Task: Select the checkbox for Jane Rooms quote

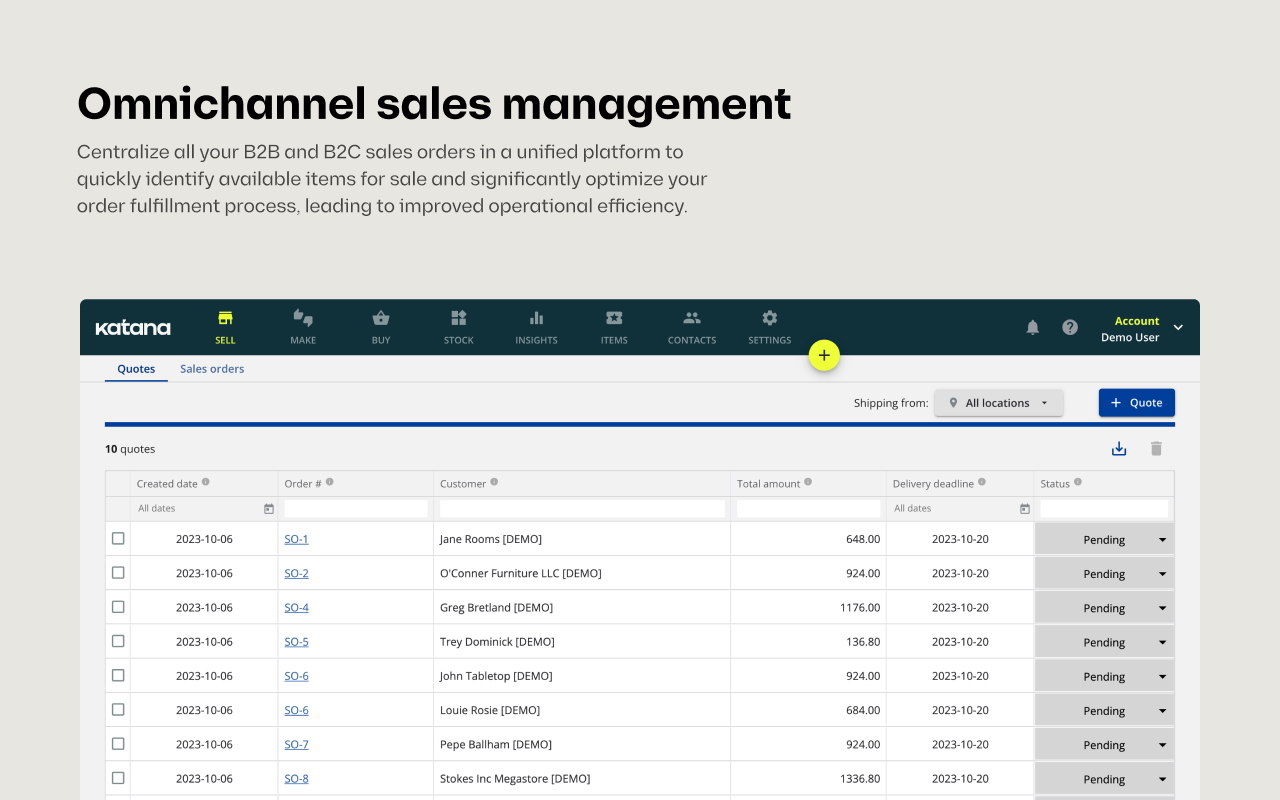Action: 118,539
